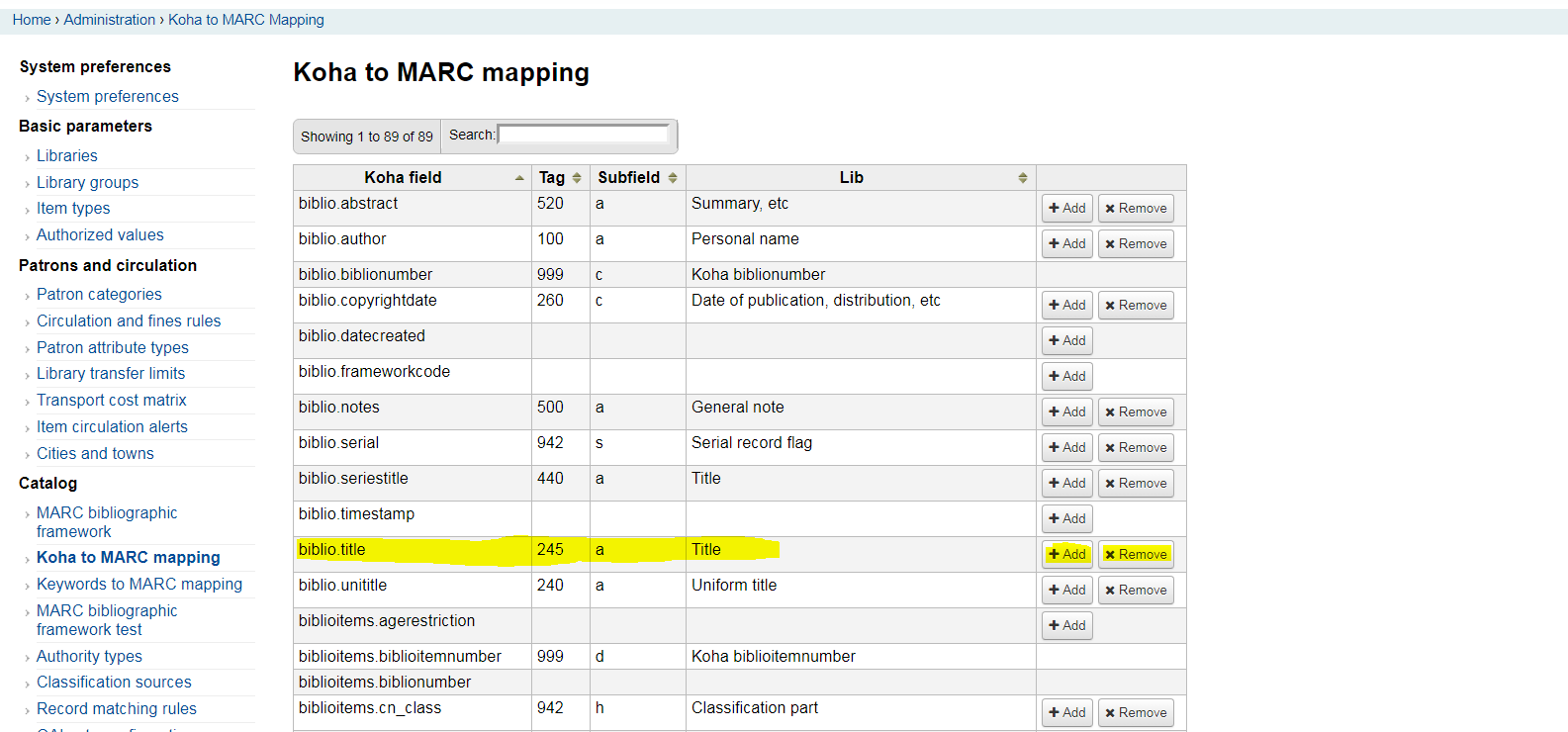
Task: Remove mapping for biblioitems.cn_class
Action: pos(1136,712)
